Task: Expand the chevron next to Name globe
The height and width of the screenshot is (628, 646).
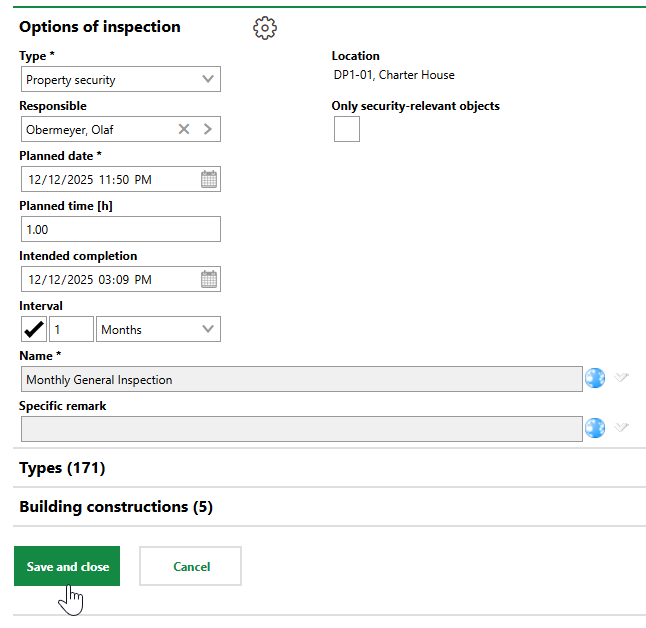Action: 621,378
